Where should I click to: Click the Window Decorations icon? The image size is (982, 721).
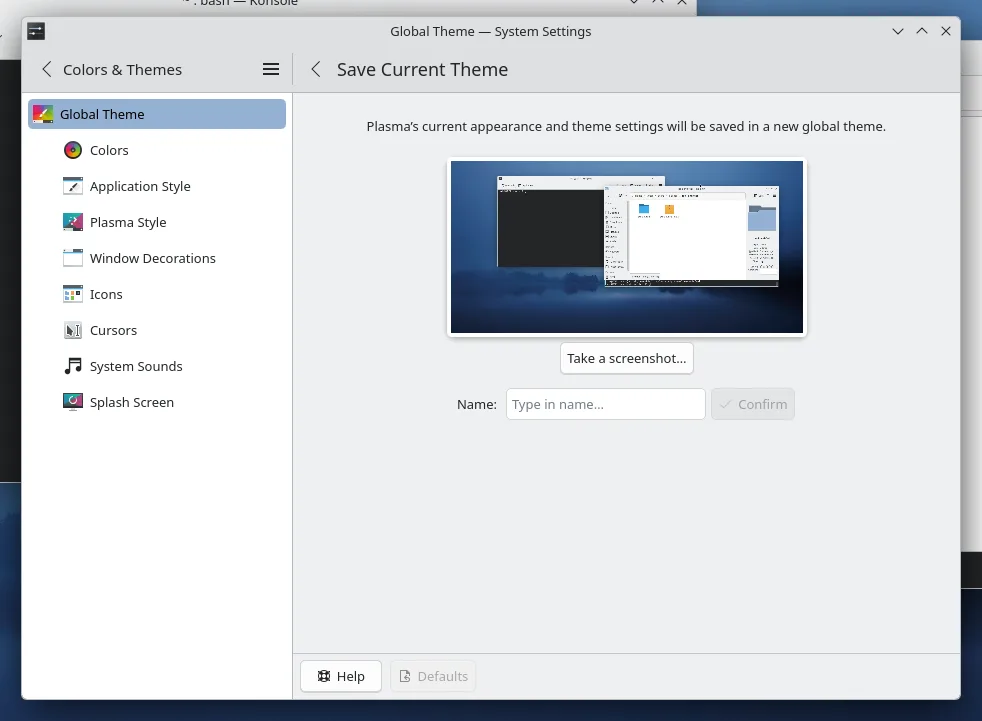click(72, 258)
